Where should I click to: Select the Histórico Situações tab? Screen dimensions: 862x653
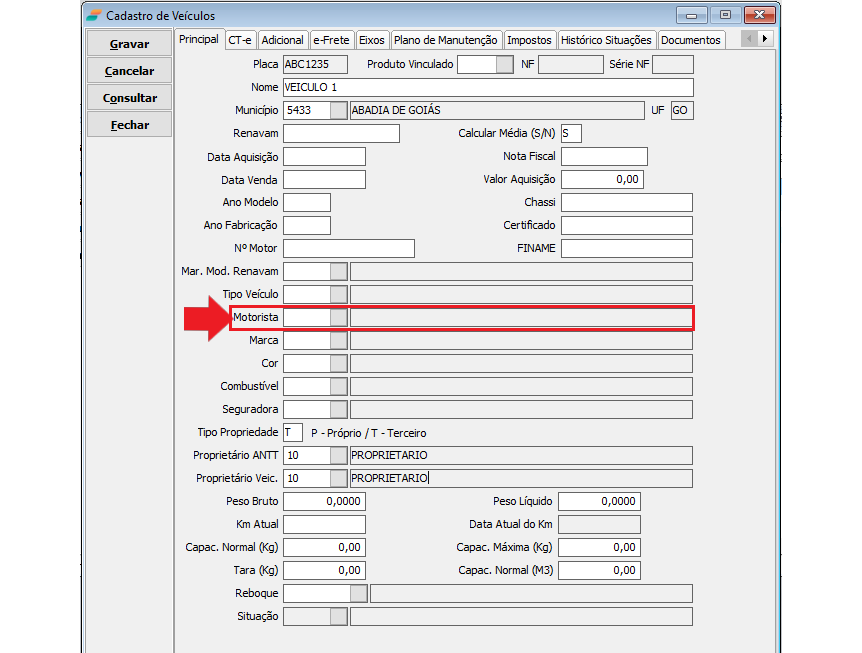(x=606, y=40)
